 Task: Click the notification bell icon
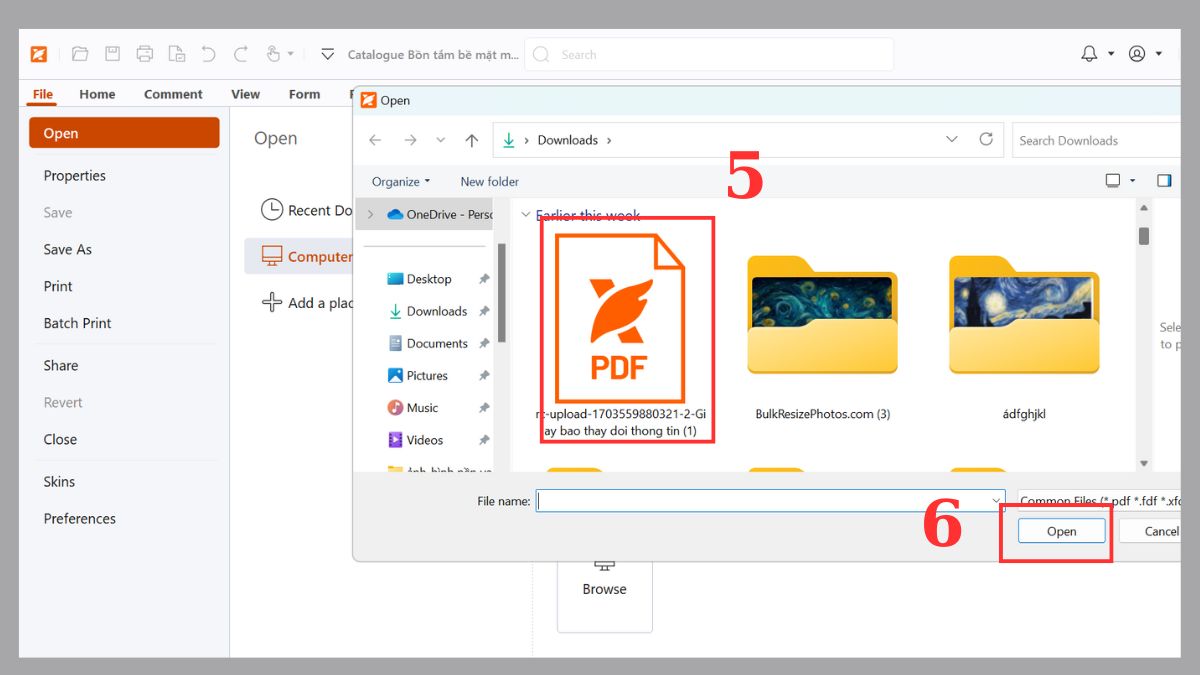click(1090, 54)
